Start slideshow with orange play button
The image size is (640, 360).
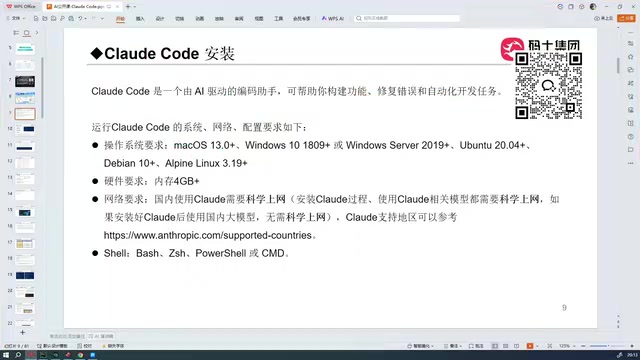tap(530, 346)
